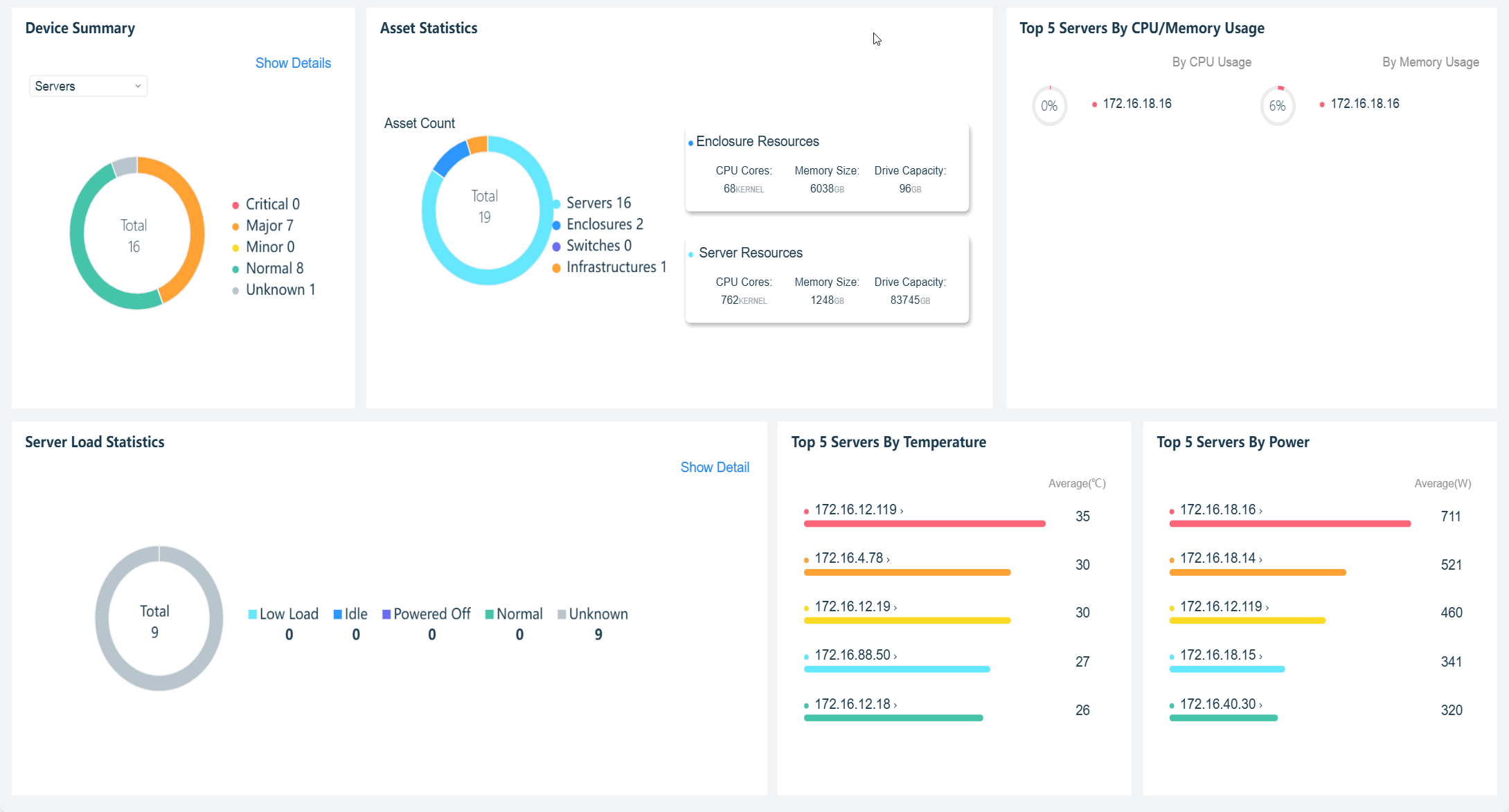1509x812 pixels.
Task: Open server 172.16.88.50 temperature entry
Action: tap(856, 655)
